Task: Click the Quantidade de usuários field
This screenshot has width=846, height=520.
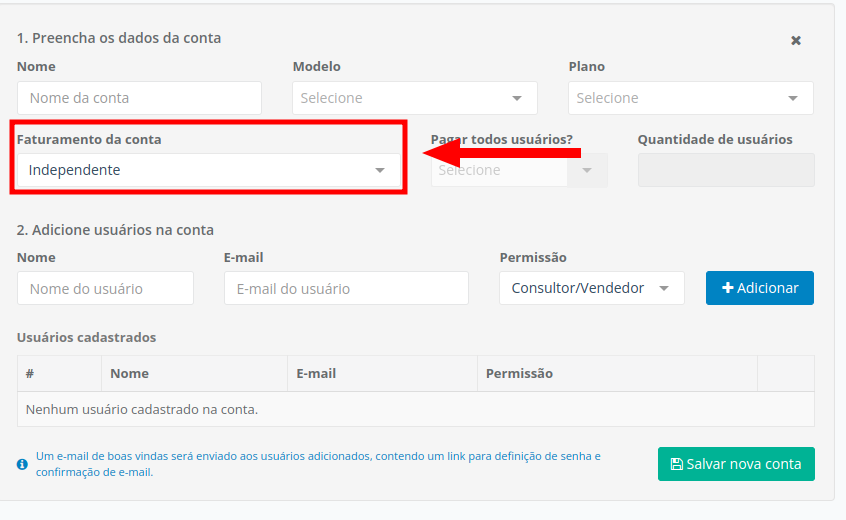Action: click(726, 170)
